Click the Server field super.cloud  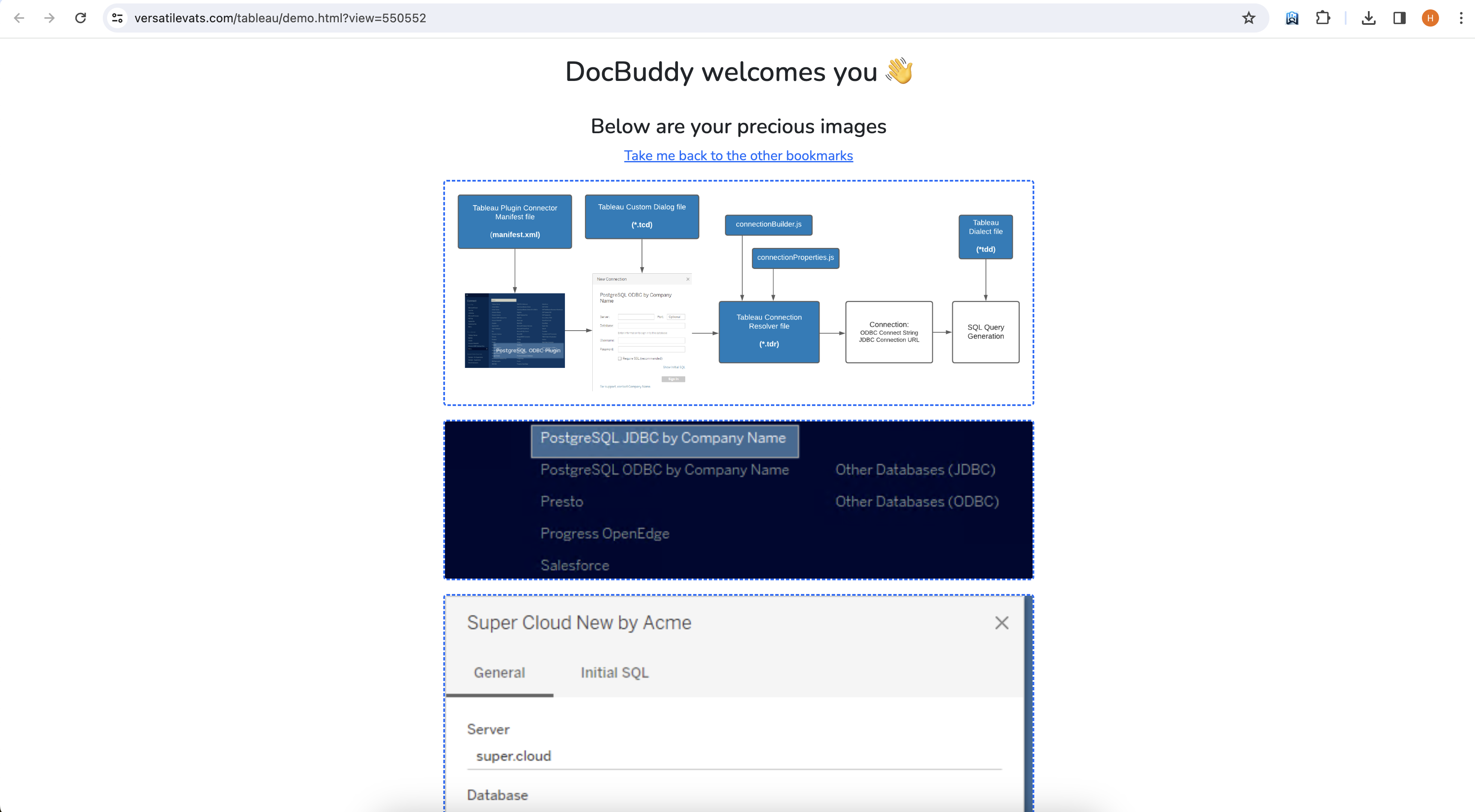[734, 756]
